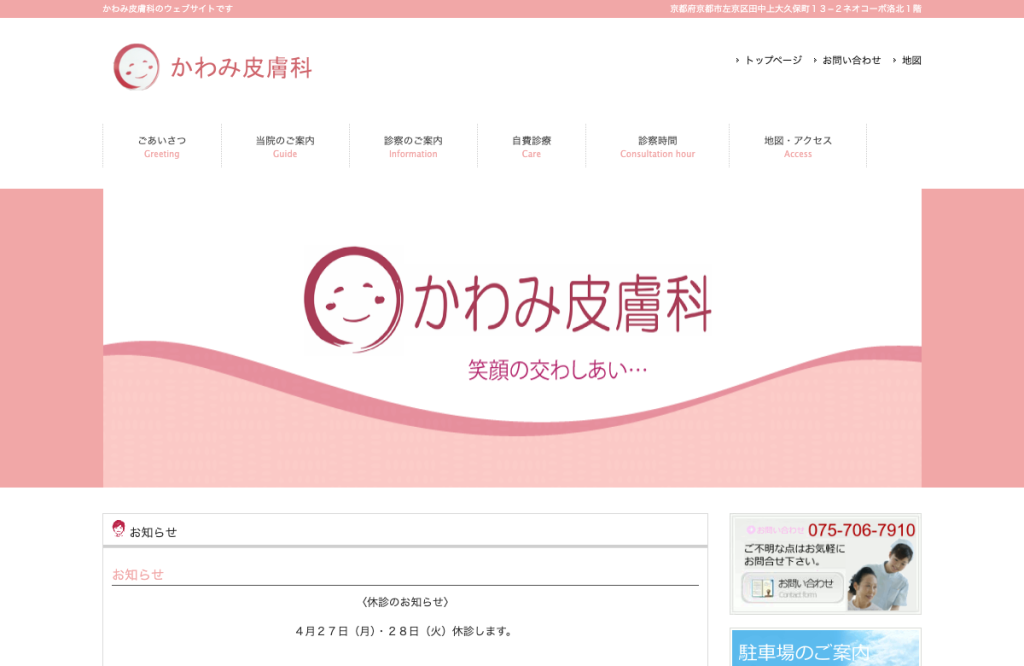Click the phone number 075-706-7910
1024x666 pixels.
861,530
